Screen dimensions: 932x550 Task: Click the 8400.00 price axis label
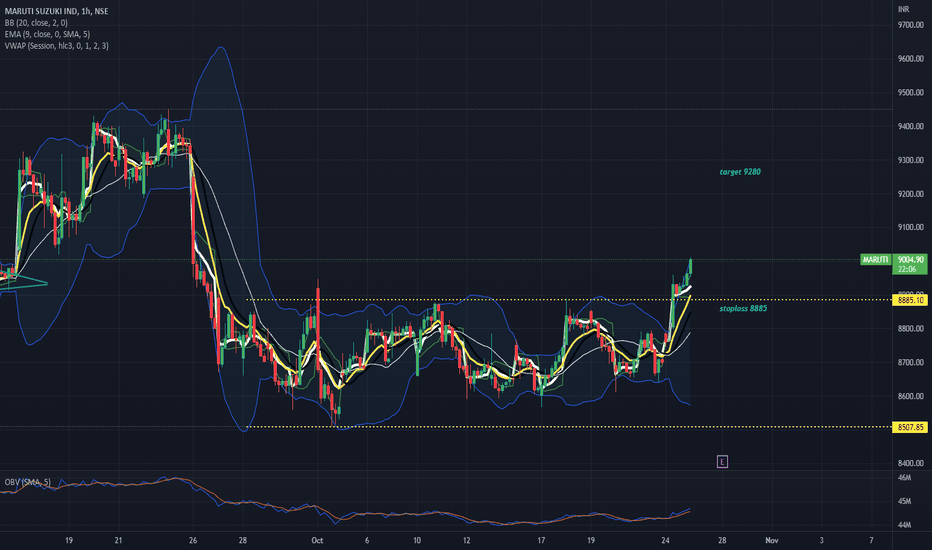click(x=911, y=463)
